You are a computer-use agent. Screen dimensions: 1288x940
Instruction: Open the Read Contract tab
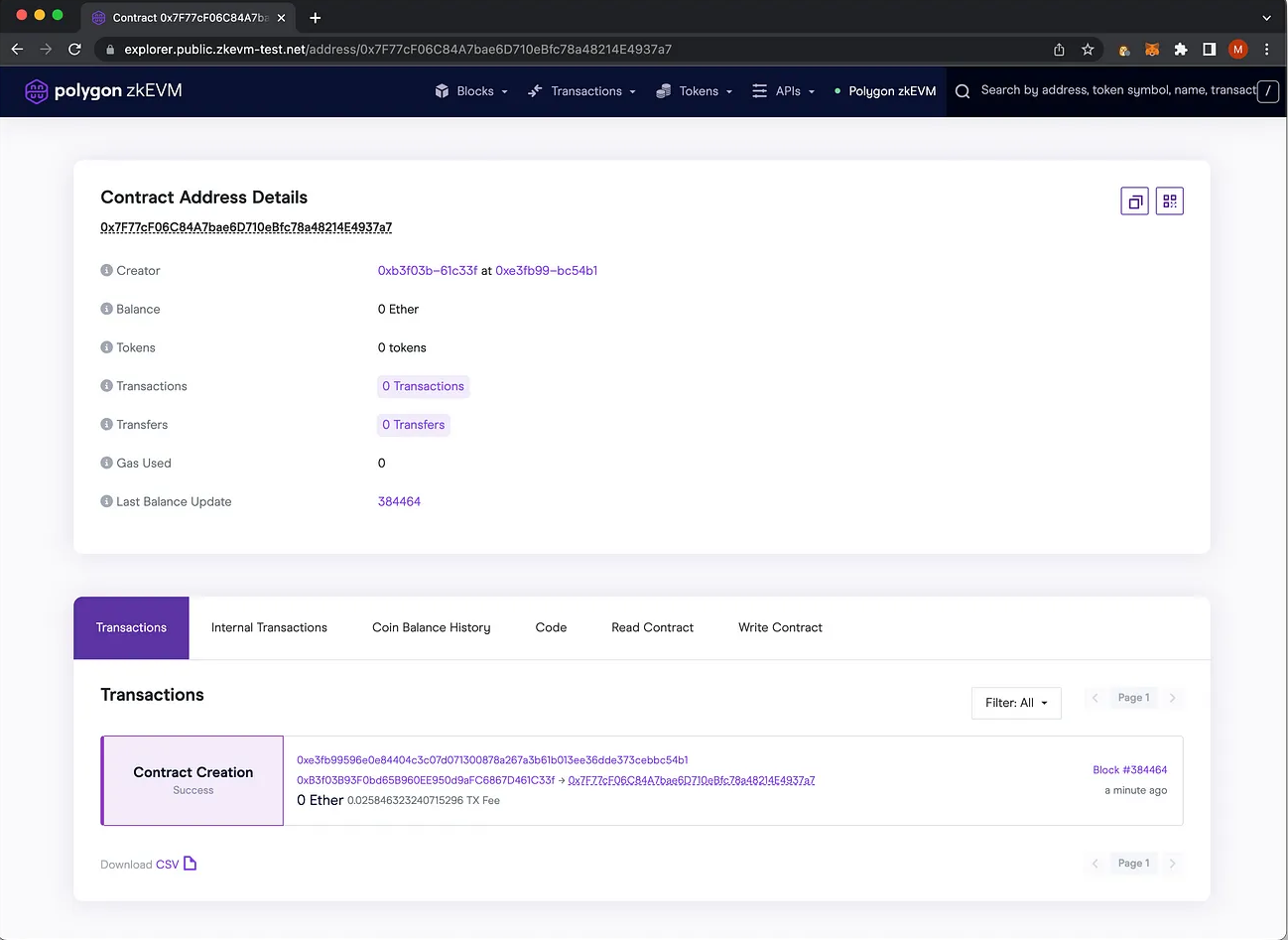click(652, 627)
